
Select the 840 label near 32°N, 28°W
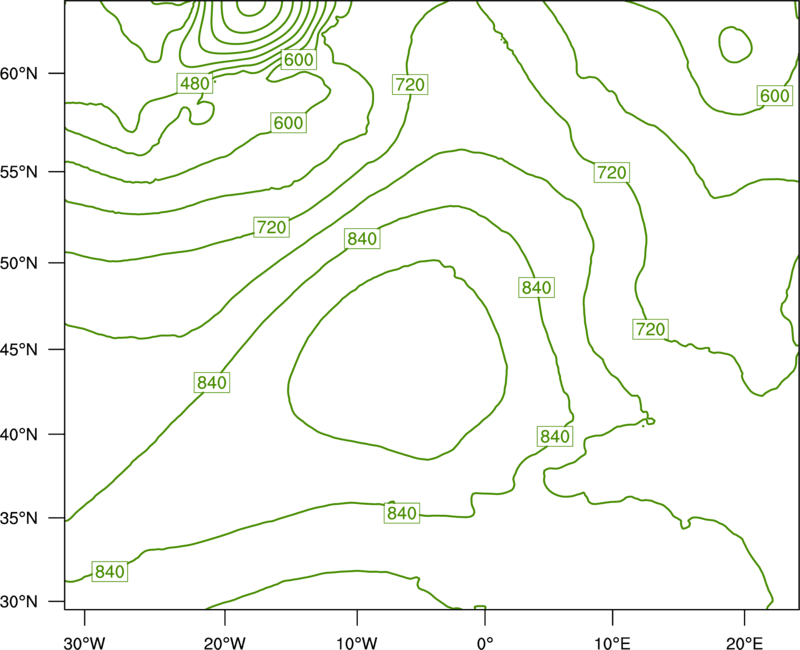click(x=110, y=571)
